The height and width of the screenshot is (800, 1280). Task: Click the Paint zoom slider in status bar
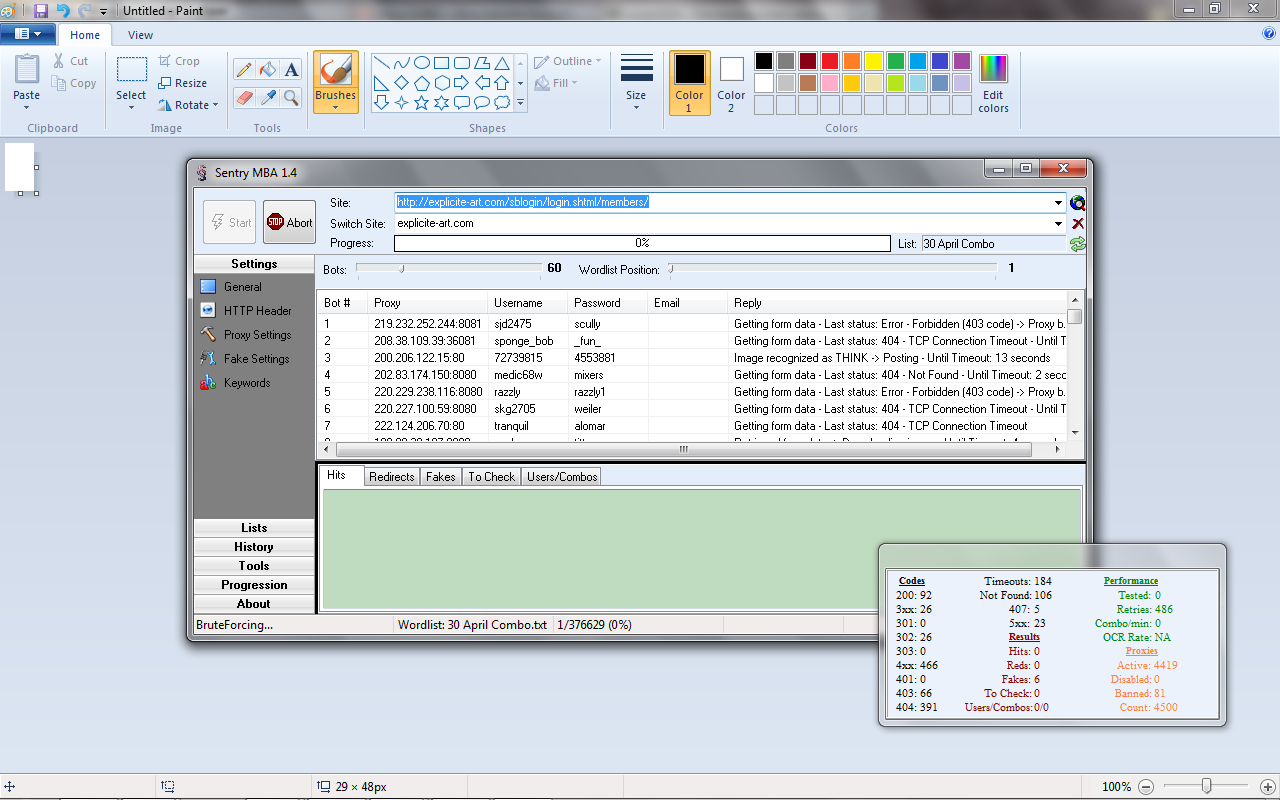click(1206, 786)
